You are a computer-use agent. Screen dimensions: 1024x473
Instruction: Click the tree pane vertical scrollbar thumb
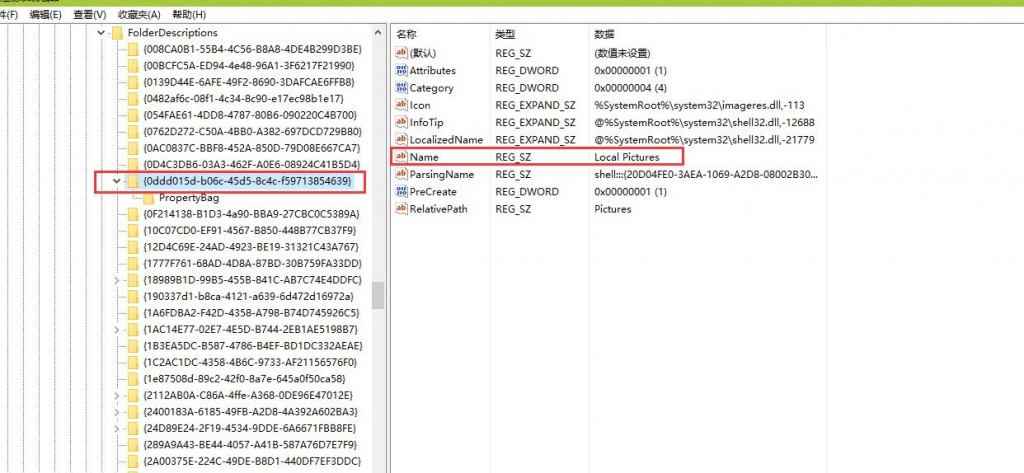click(378, 295)
